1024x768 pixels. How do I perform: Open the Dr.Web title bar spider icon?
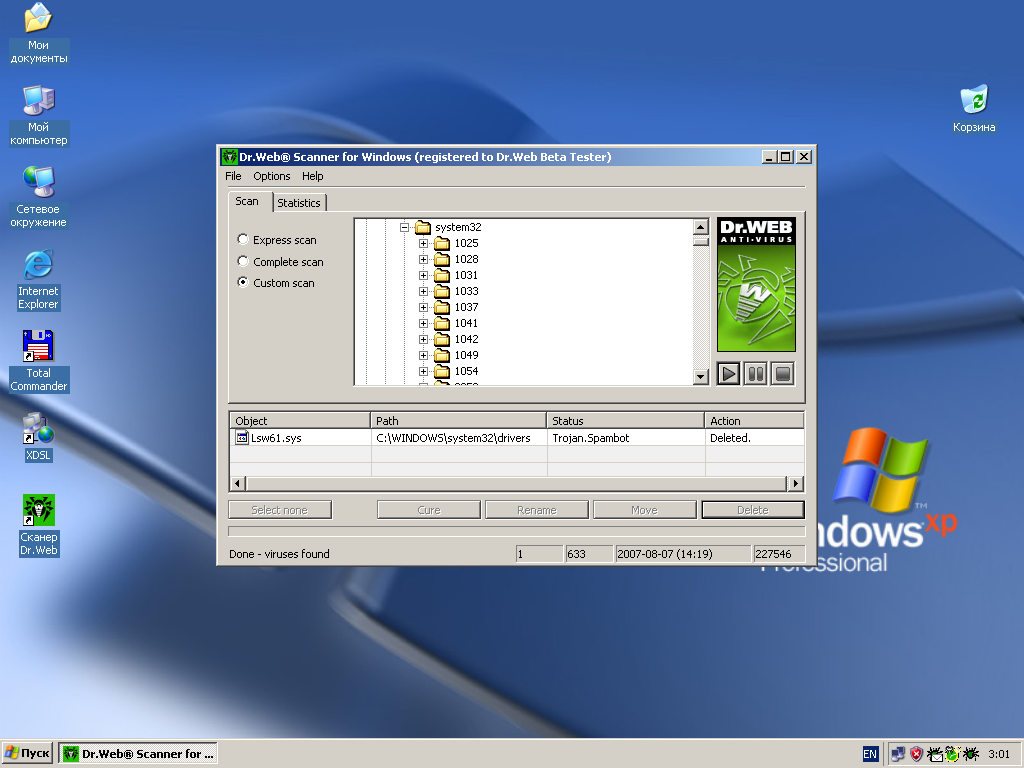click(x=229, y=157)
